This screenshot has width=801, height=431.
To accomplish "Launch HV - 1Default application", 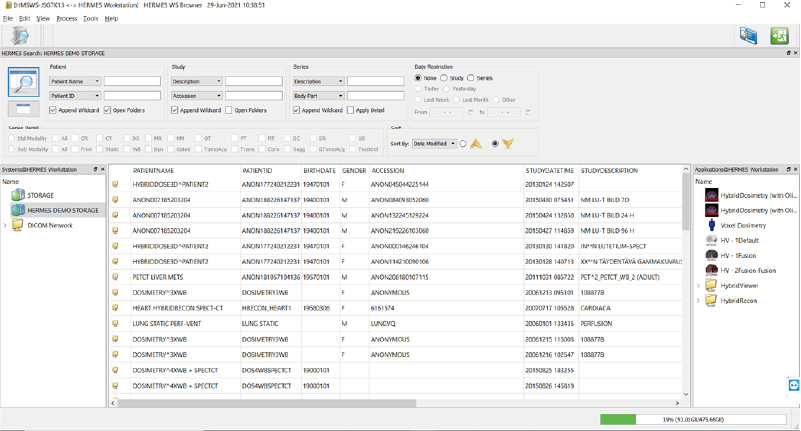I will pyautogui.click(x=712, y=240).
